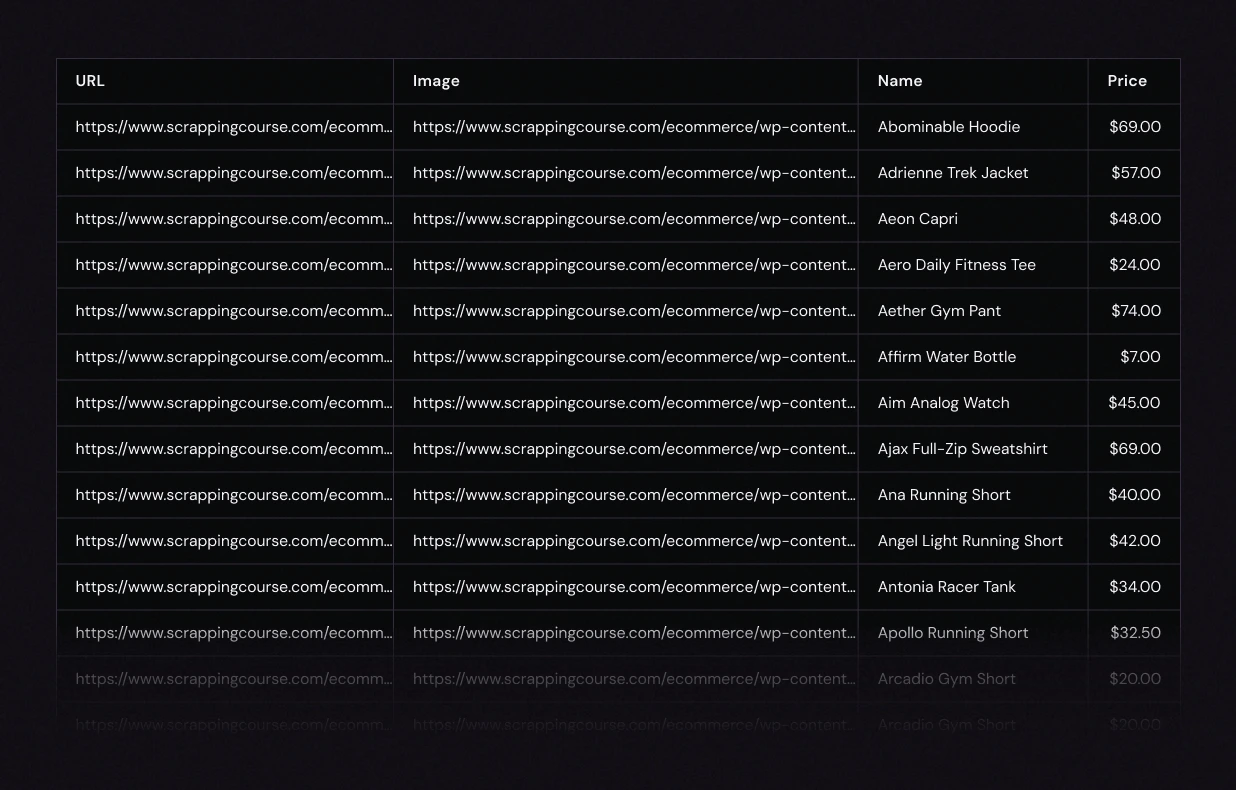Click the Image column header
This screenshot has height=790, width=1236.
pyautogui.click(x=436, y=81)
